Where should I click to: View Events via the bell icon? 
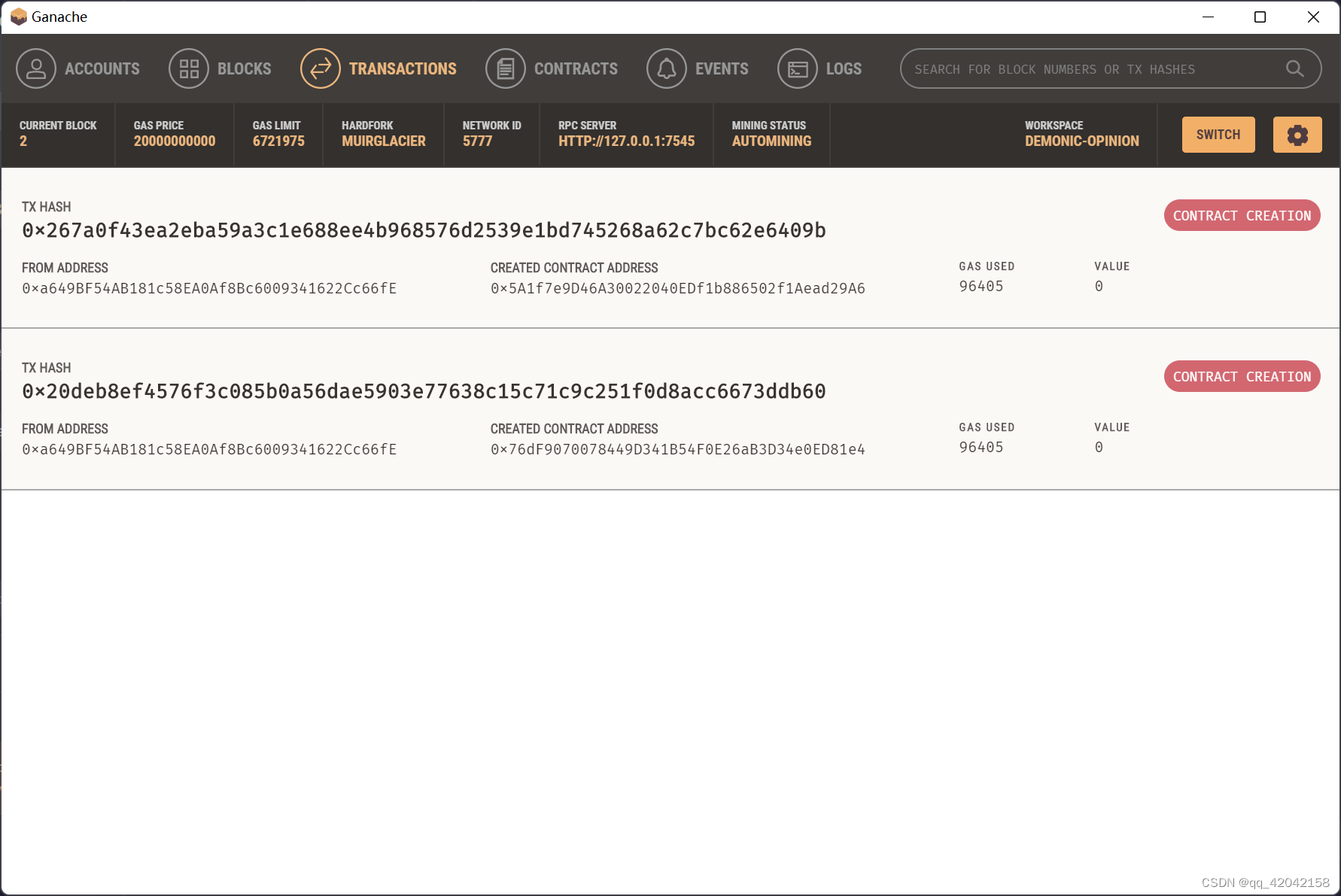point(667,68)
